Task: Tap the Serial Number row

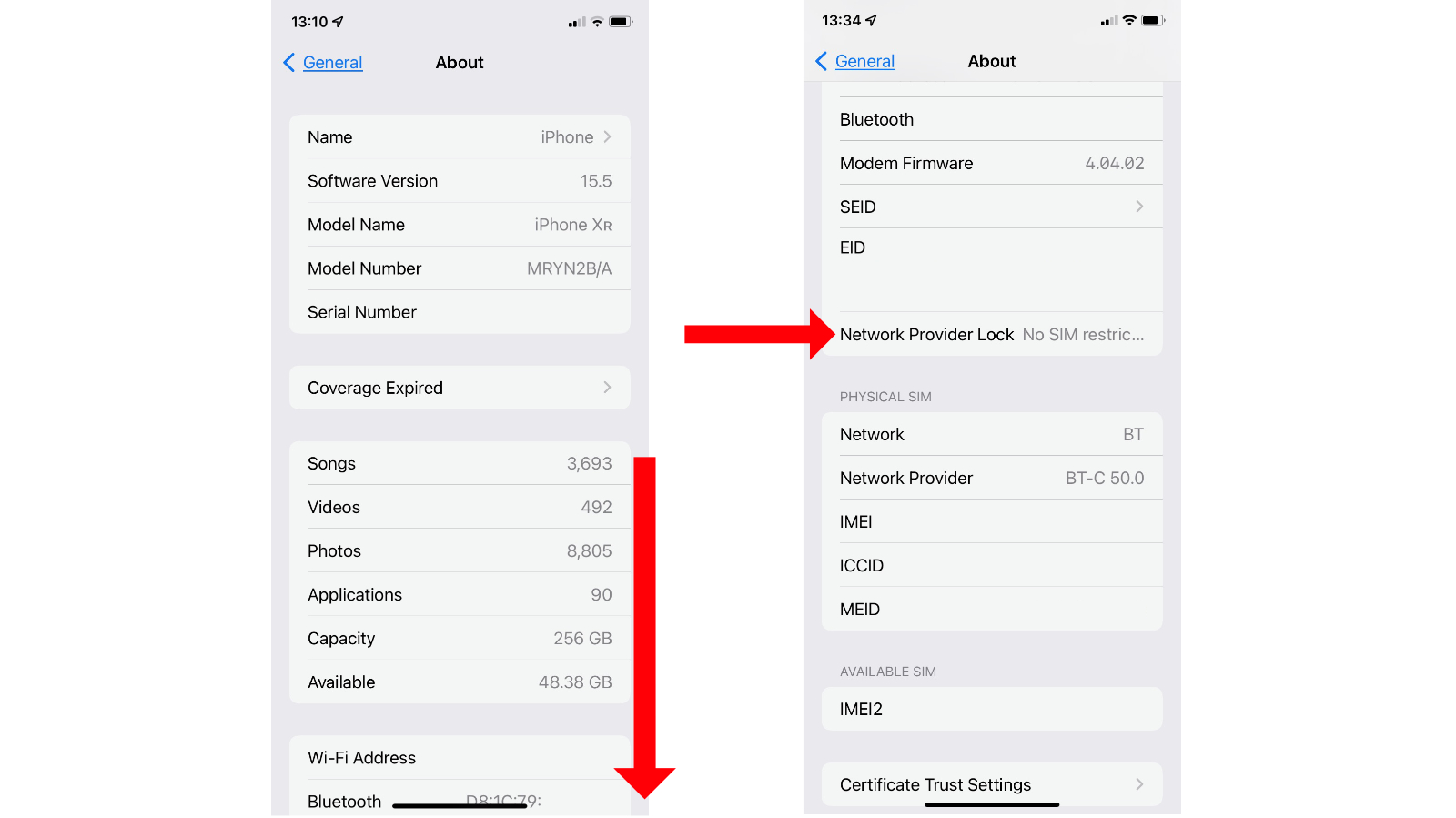Action: coord(460,312)
